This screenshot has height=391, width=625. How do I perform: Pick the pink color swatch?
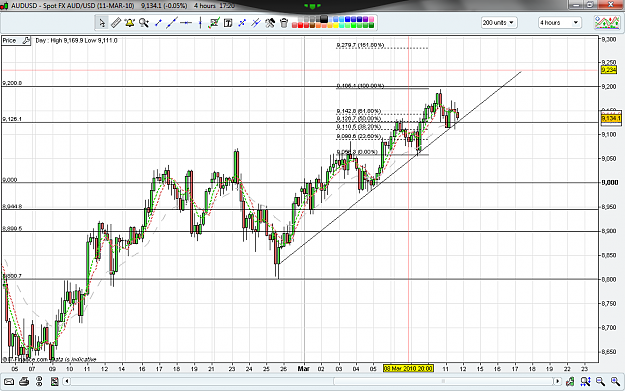[x=371, y=19]
